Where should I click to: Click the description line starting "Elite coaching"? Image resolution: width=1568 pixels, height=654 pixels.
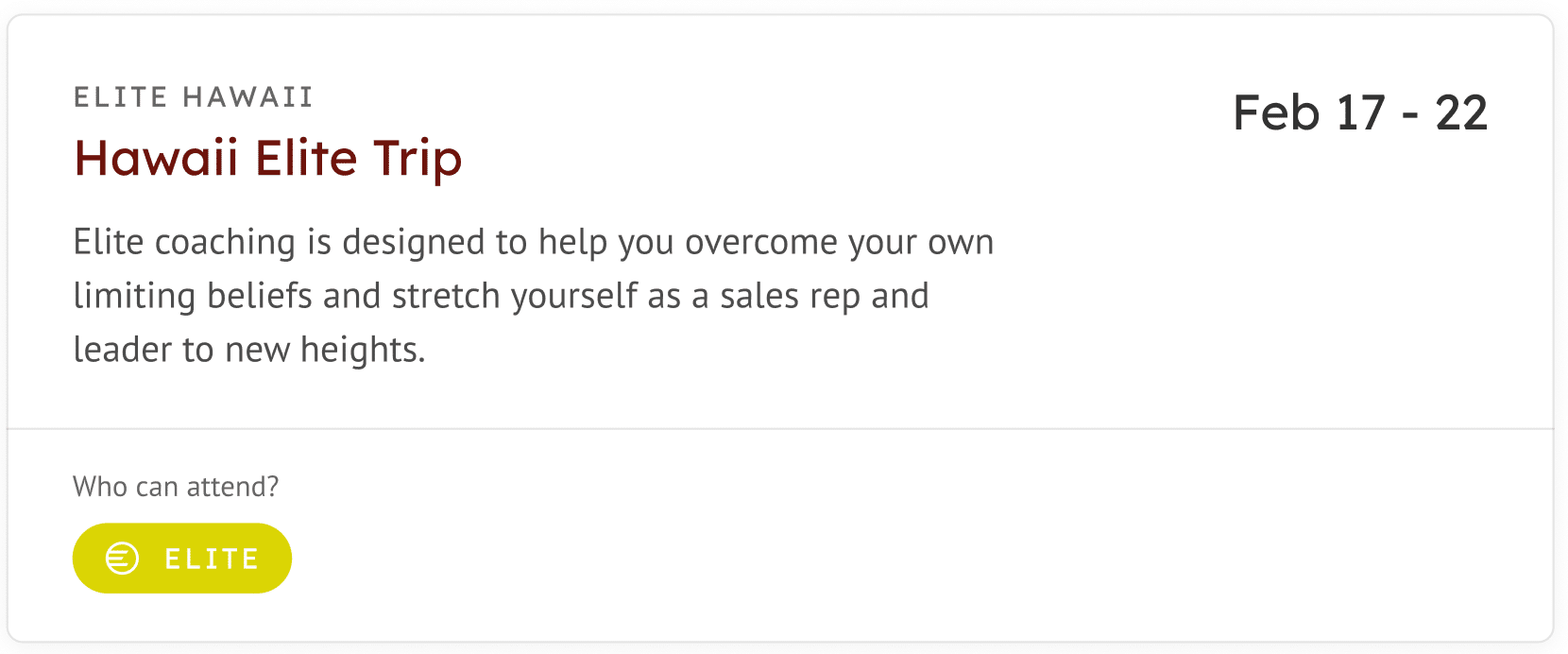point(534,243)
